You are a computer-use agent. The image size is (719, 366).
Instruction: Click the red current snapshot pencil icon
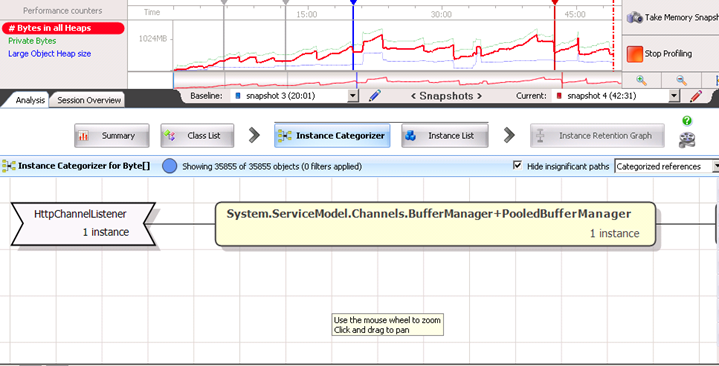[x=696, y=96]
